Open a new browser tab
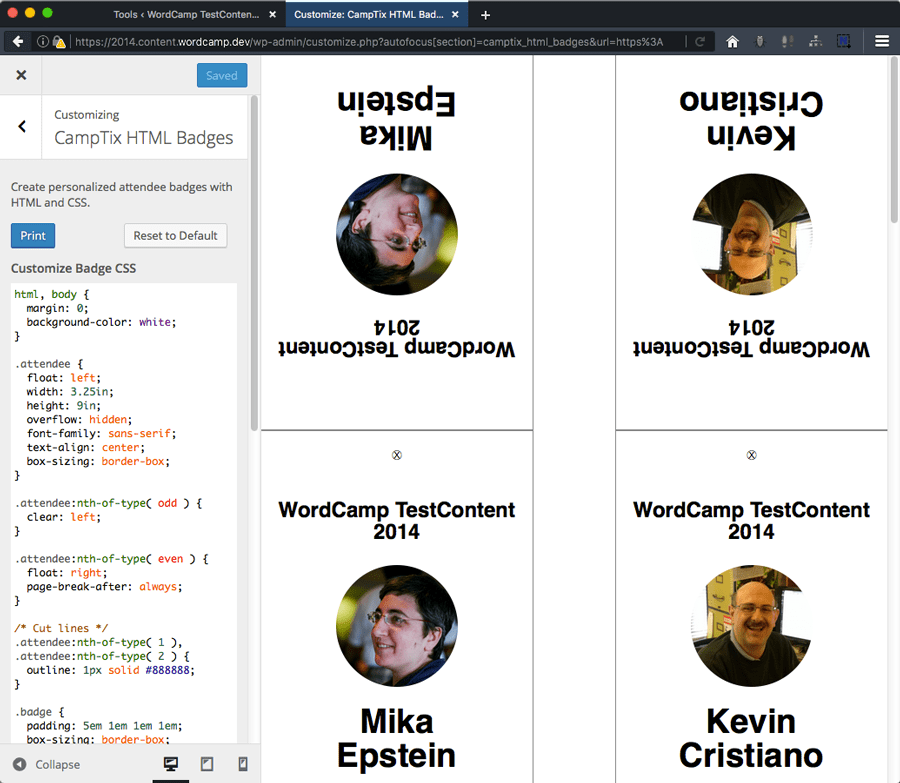The image size is (900, 783). pyautogui.click(x=485, y=15)
